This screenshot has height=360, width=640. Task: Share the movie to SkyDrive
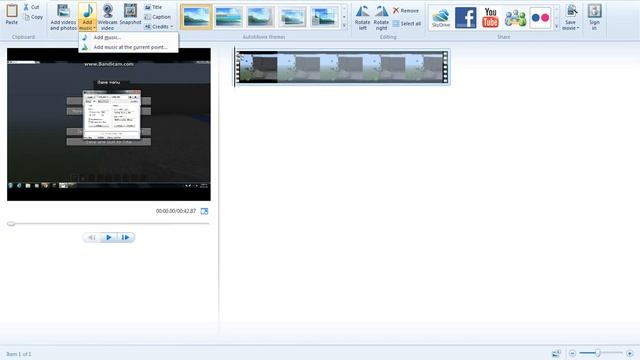tap(441, 18)
